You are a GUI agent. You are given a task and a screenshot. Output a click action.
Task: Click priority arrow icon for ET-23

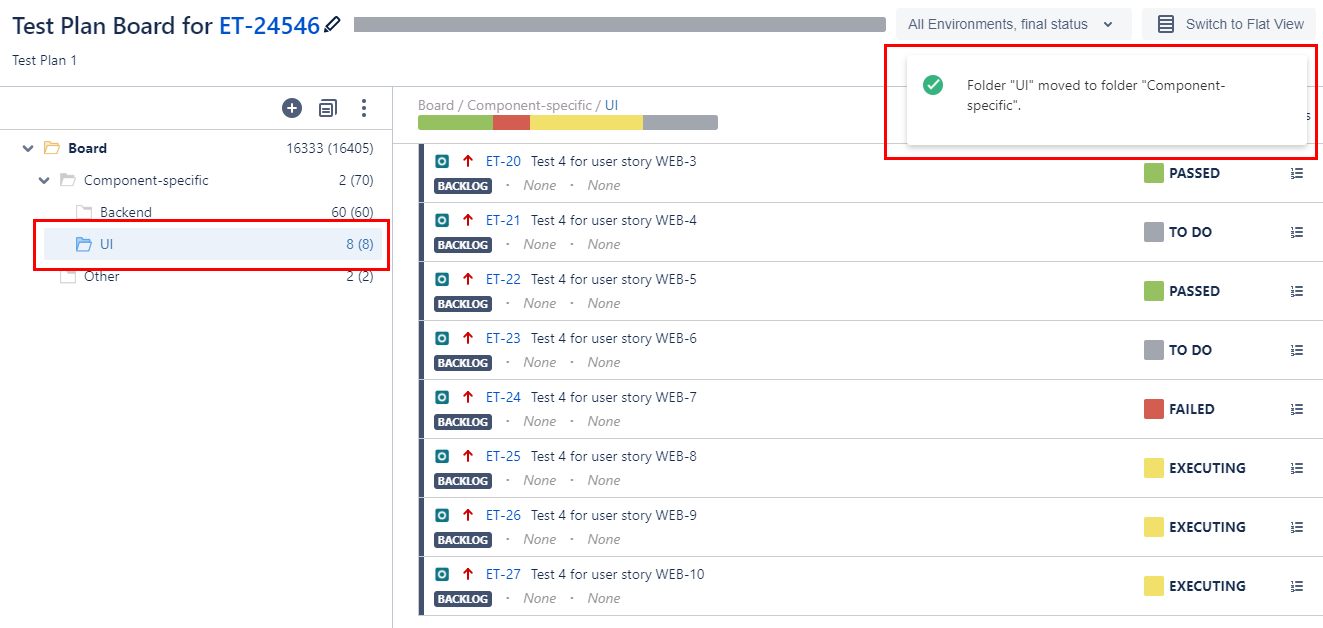[468, 338]
